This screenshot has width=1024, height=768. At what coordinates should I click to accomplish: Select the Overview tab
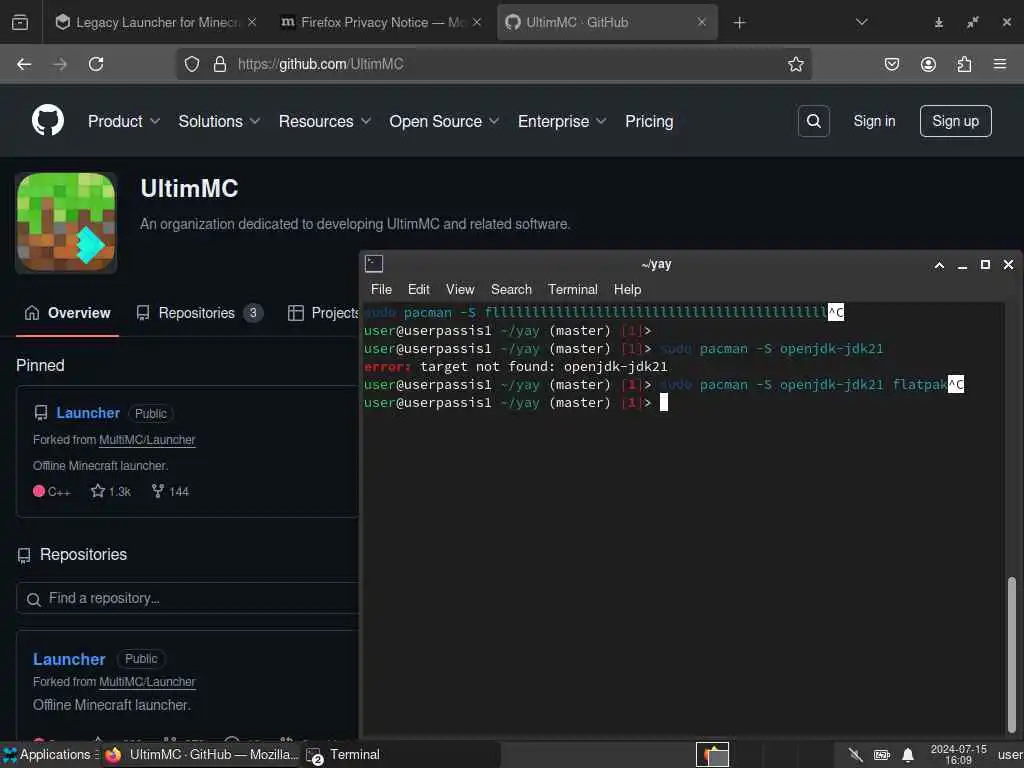[x=67, y=313]
